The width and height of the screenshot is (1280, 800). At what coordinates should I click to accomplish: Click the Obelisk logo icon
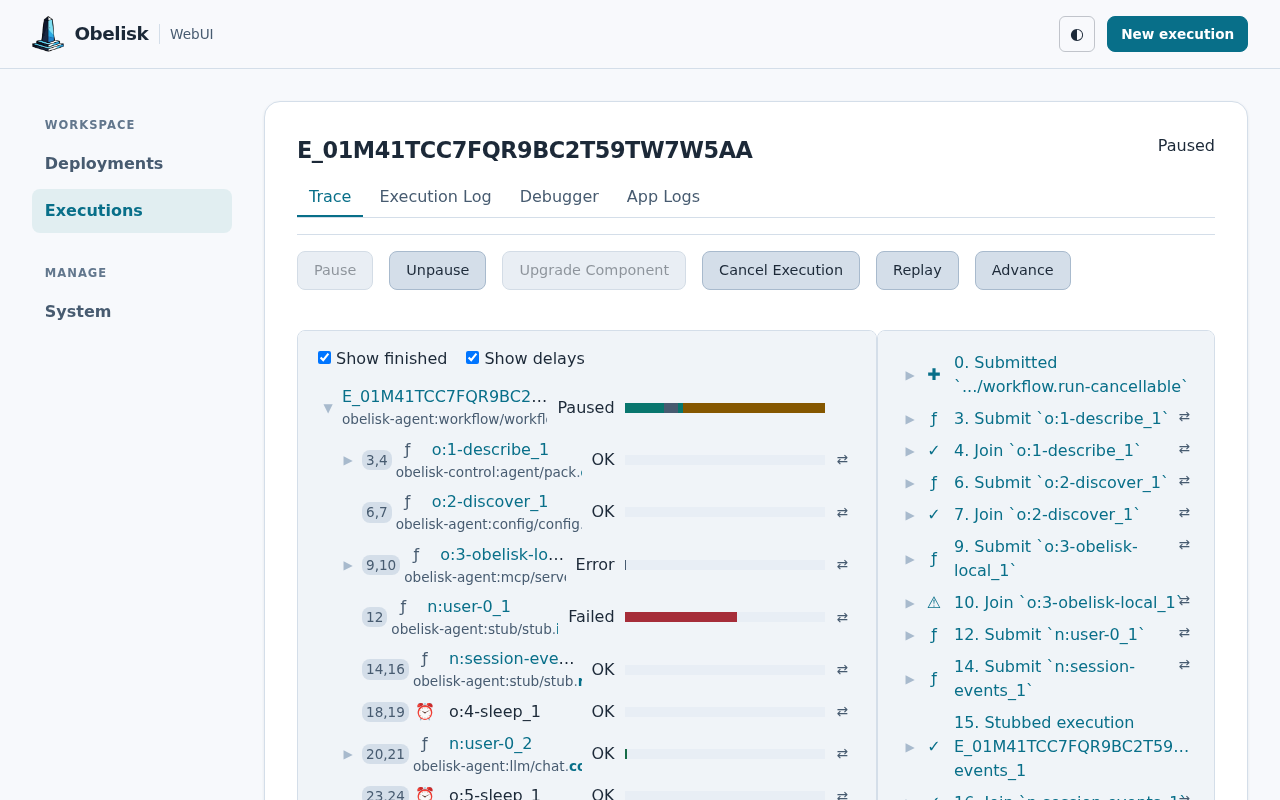pos(48,34)
